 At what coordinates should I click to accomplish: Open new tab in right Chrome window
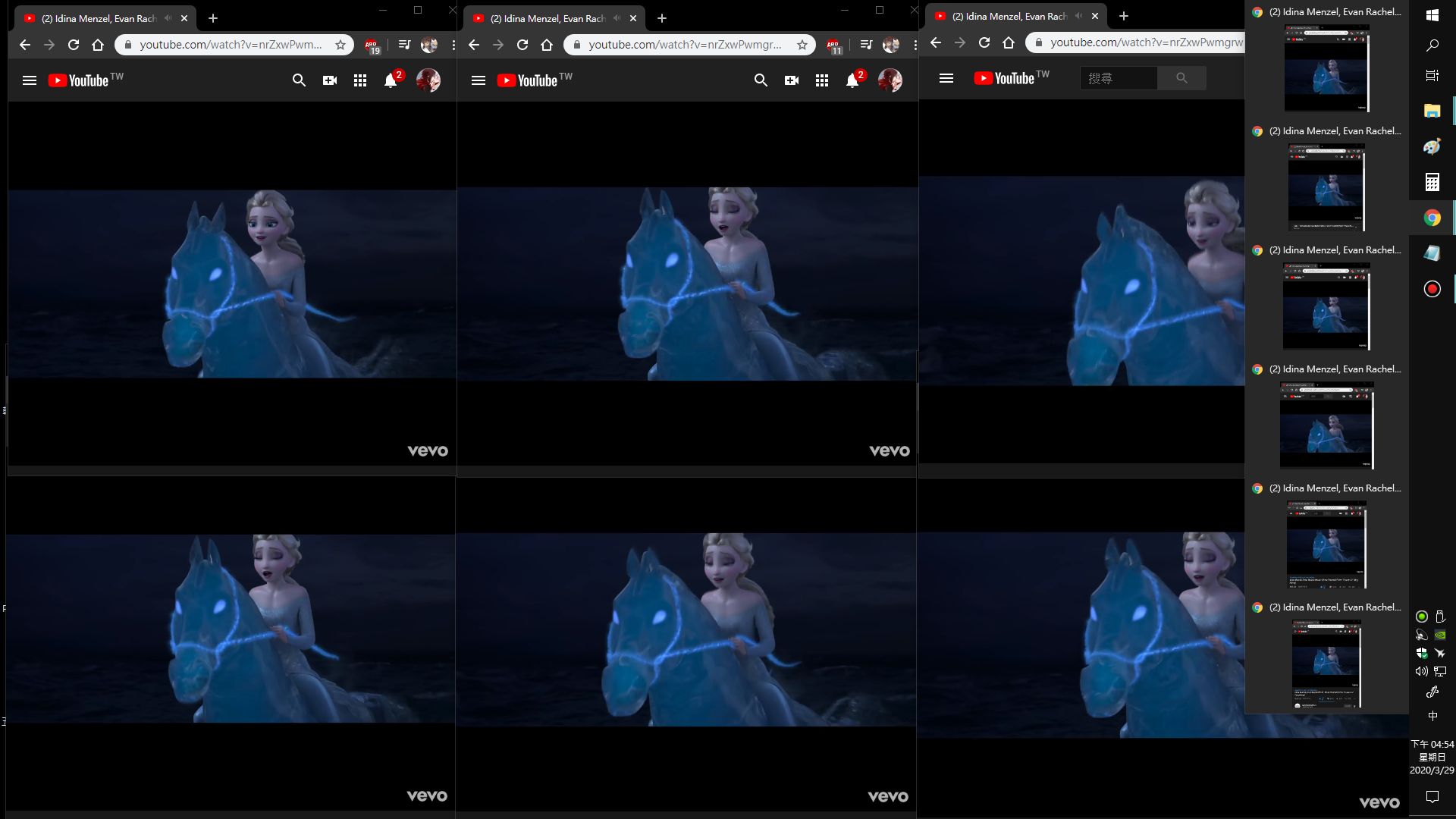1124,16
